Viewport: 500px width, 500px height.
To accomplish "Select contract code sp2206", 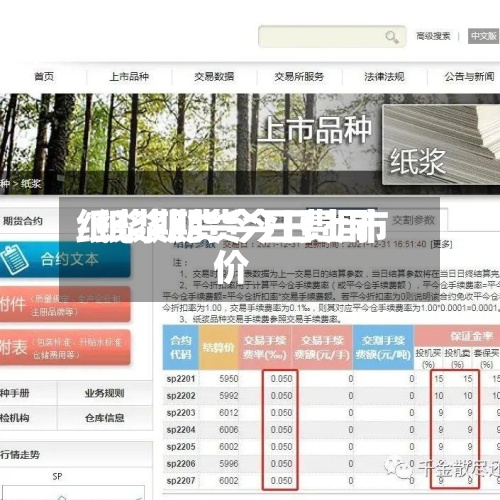I will pos(181,464).
